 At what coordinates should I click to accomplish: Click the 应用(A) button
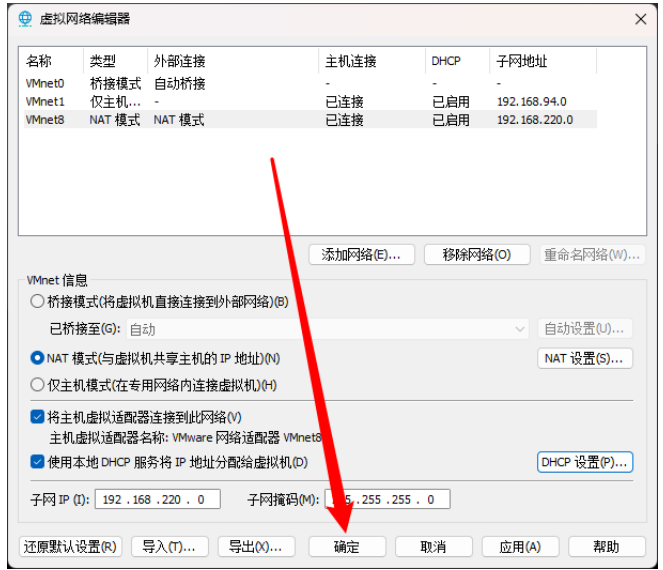tap(521, 547)
